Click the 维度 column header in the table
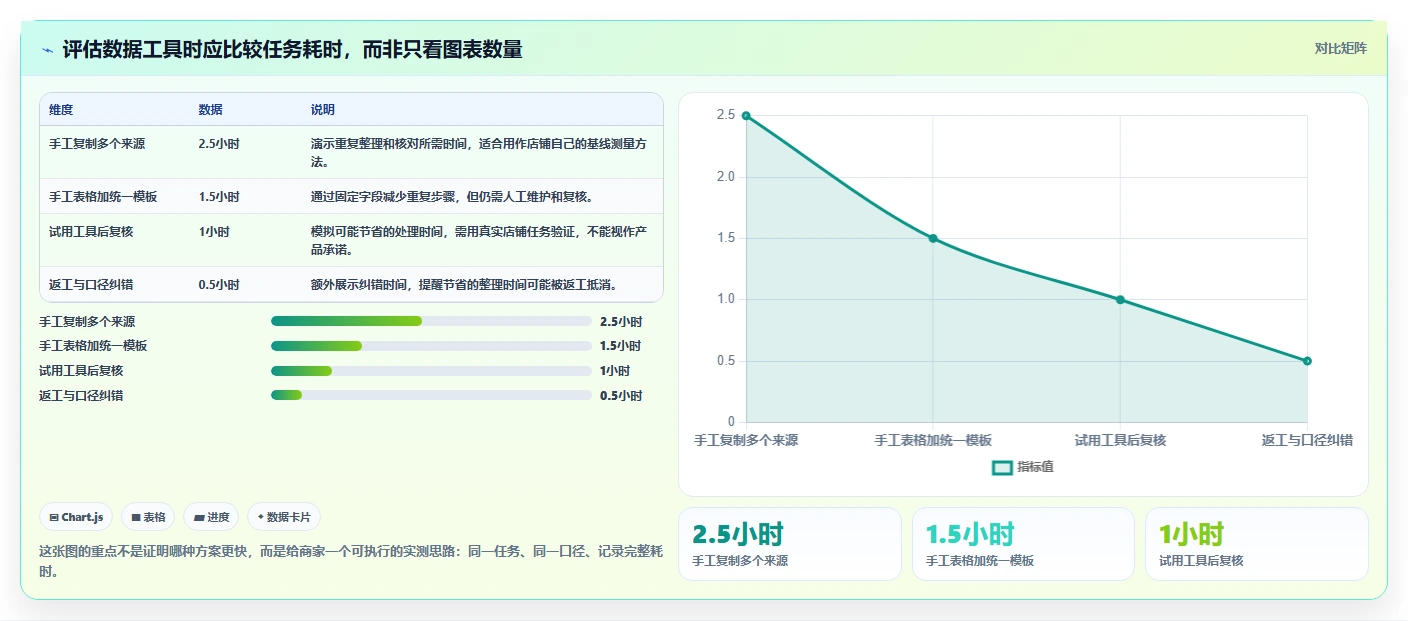 61,109
